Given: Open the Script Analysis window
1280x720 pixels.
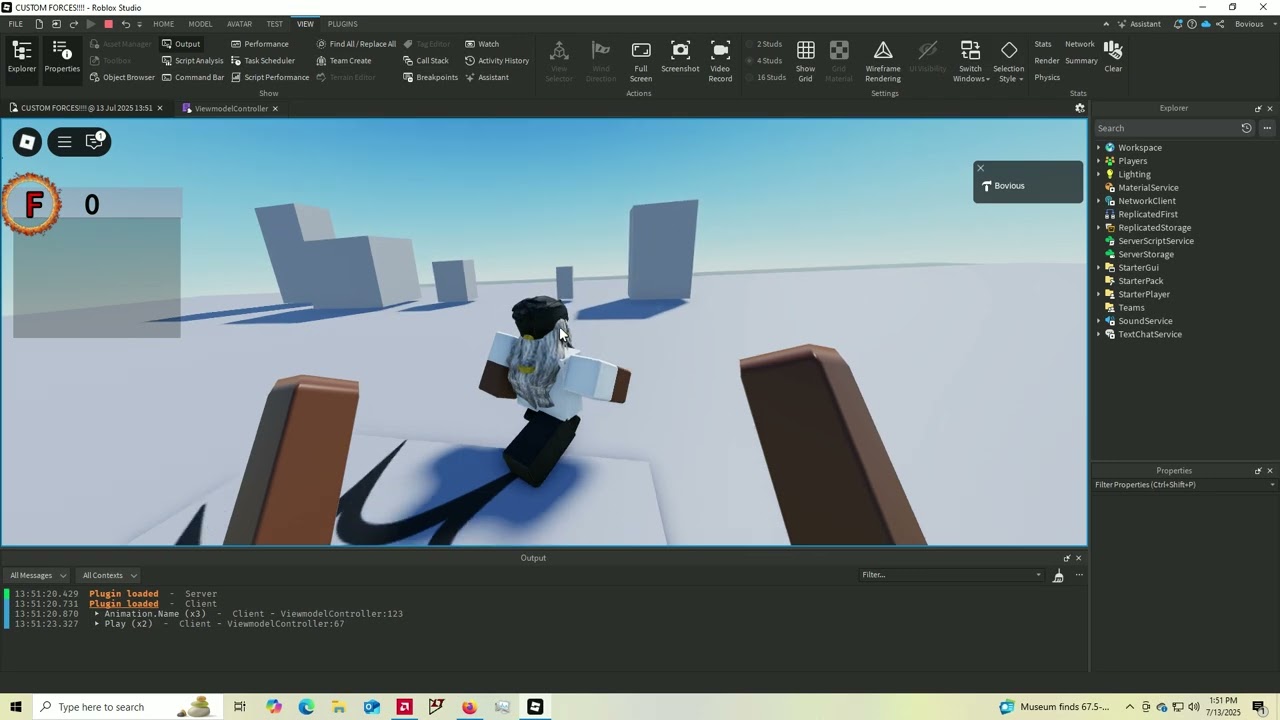Looking at the screenshot, I should click(192, 61).
